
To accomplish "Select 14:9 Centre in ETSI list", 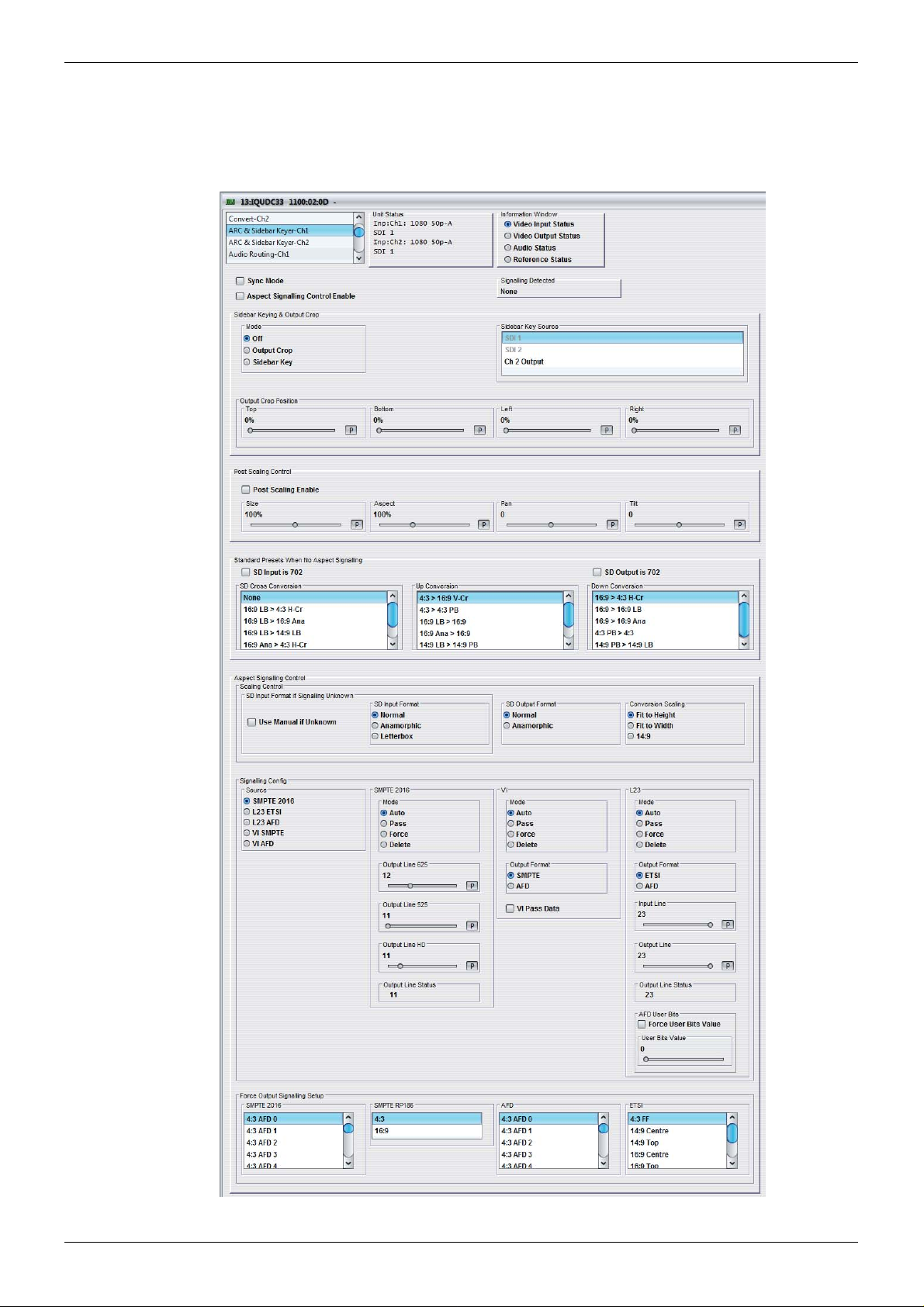I will [x=677, y=1131].
